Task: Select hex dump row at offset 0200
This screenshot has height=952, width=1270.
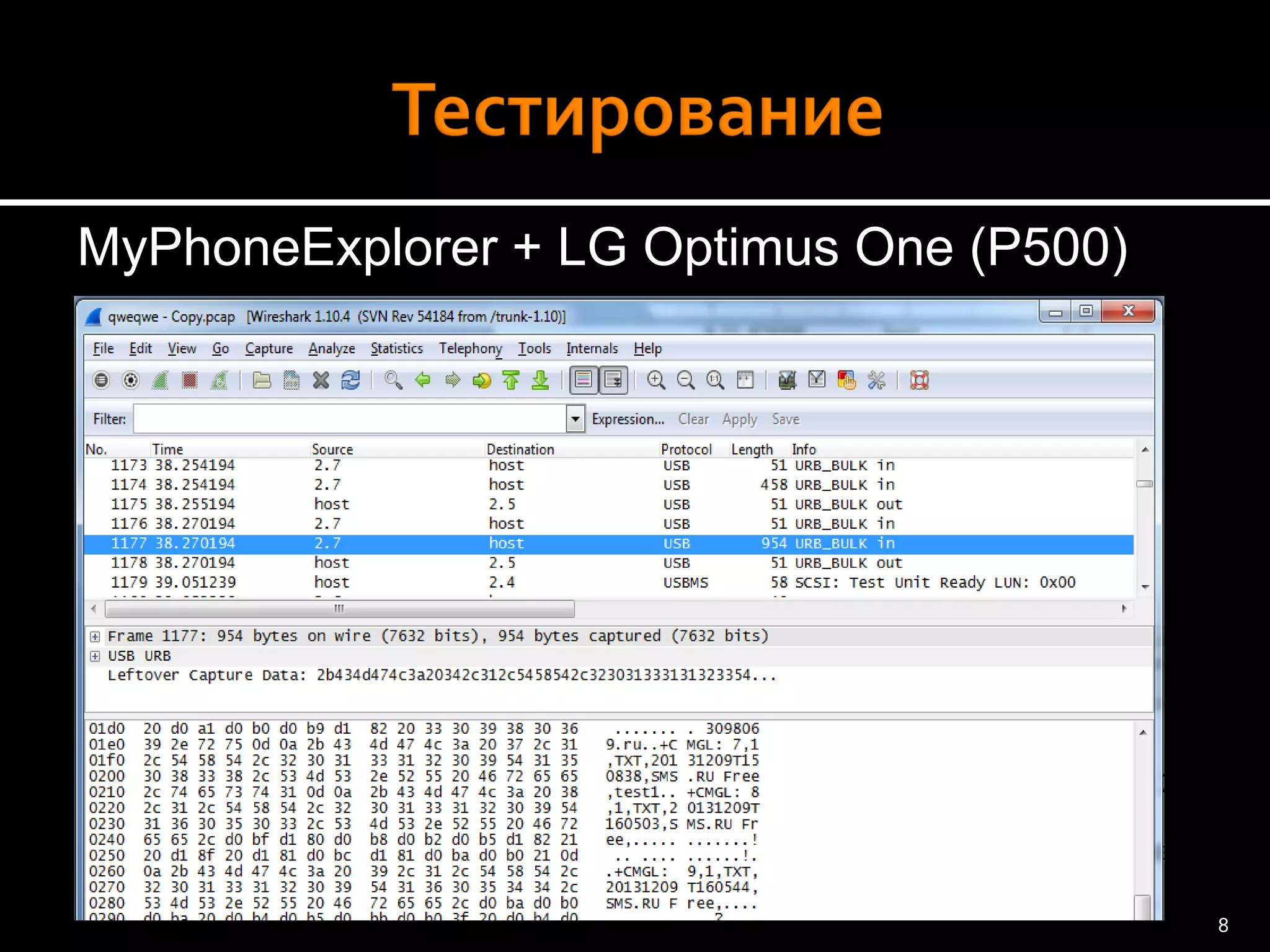Action: [x=424, y=777]
